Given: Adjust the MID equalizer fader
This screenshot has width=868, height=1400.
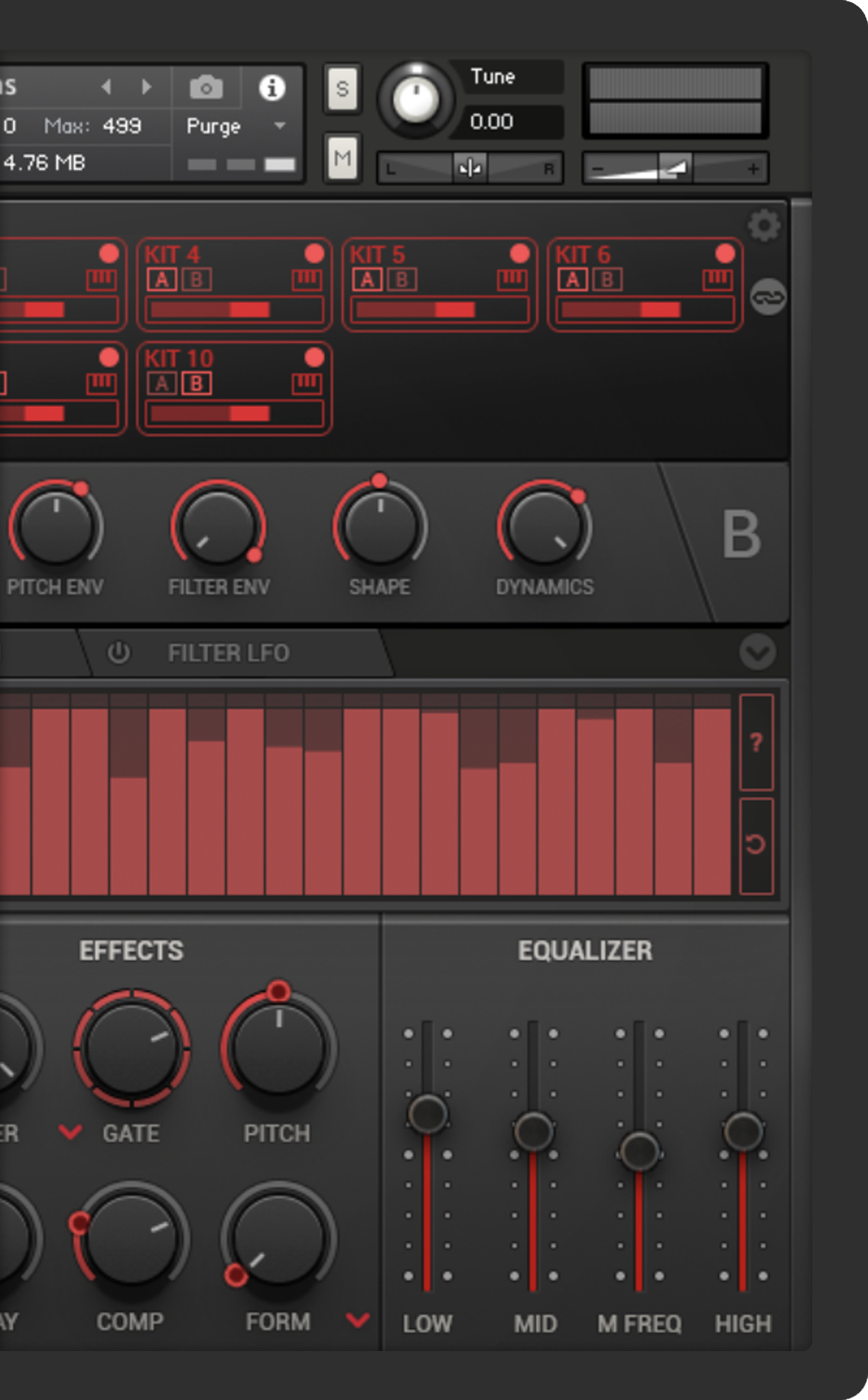Looking at the screenshot, I should tap(533, 1131).
